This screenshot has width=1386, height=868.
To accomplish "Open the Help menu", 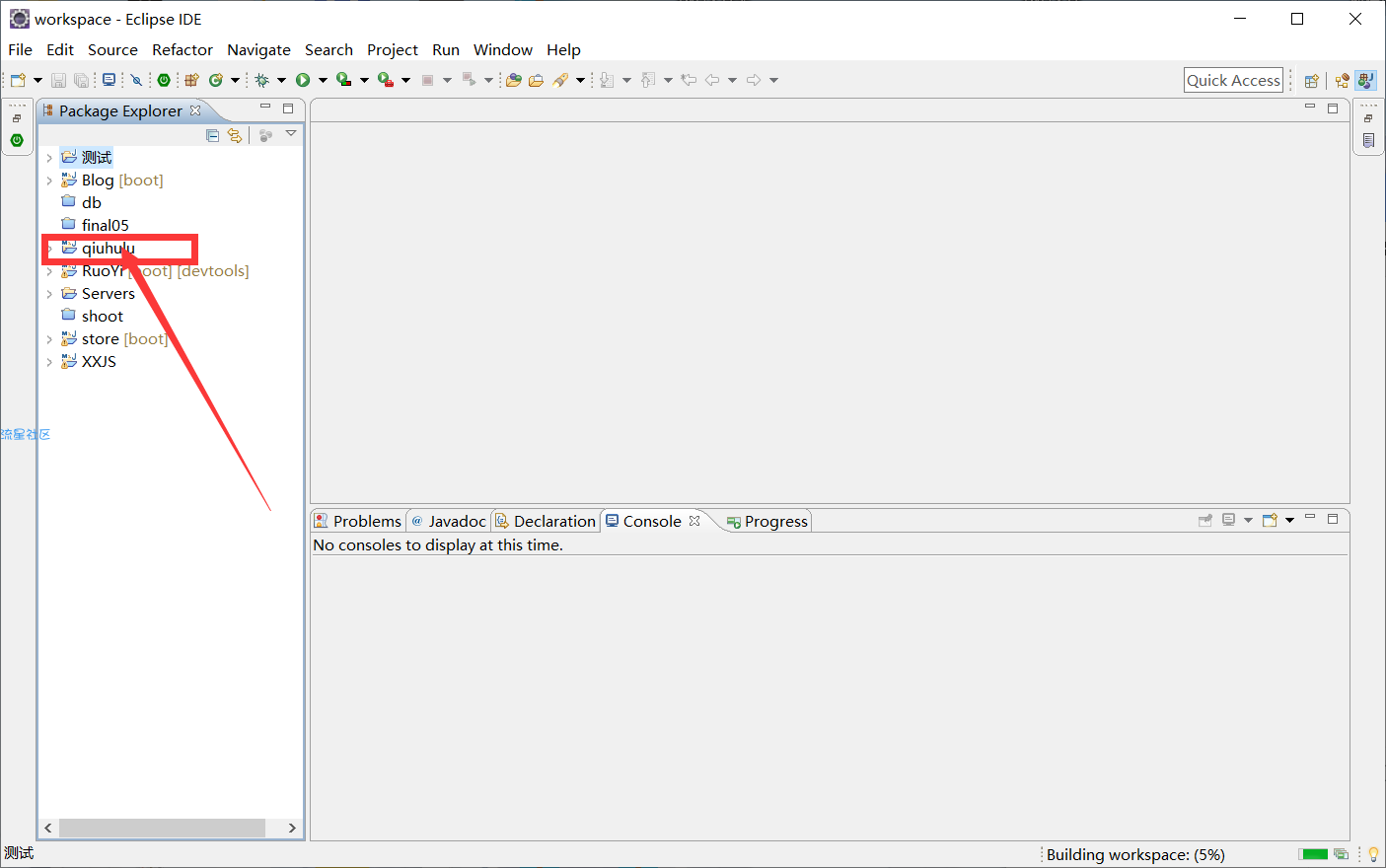I will tap(563, 49).
